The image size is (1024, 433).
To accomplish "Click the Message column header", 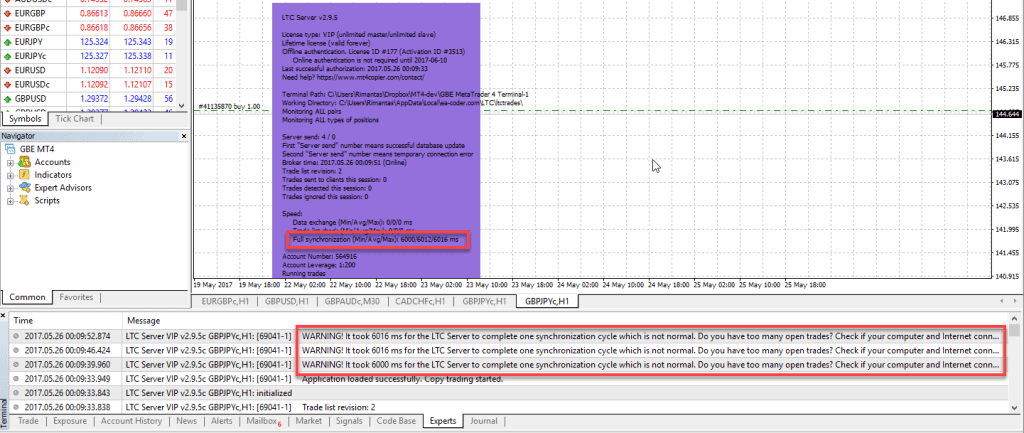I will [x=565, y=321].
